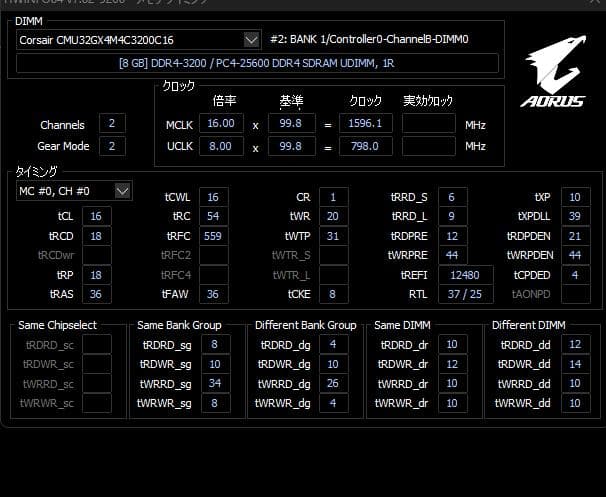606x497 pixels.
Task: Click the tRDWR_dr value 12
Action: [x=453, y=364]
